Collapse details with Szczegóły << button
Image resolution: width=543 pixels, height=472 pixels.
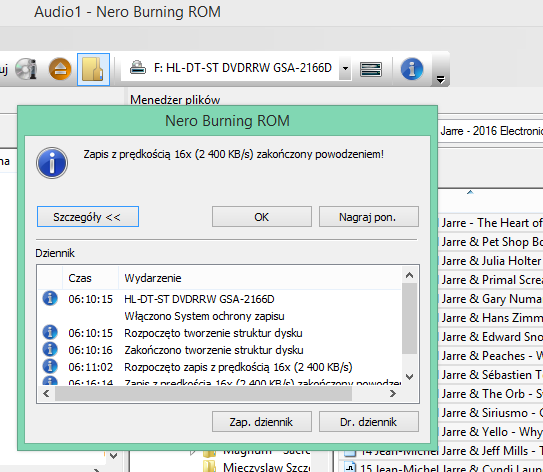(88, 217)
